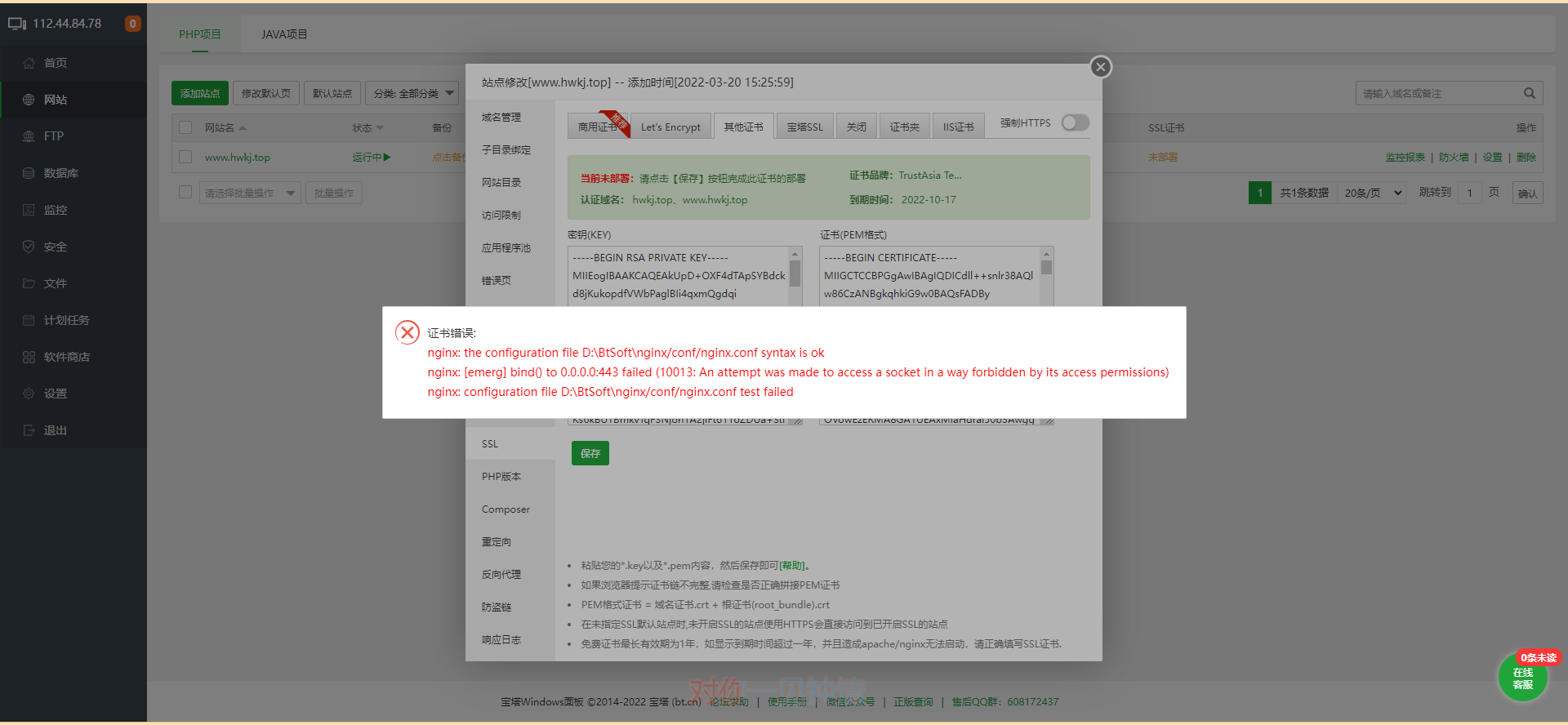
Task: Select the Let's Encrypt tab
Action: pyautogui.click(x=670, y=127)
